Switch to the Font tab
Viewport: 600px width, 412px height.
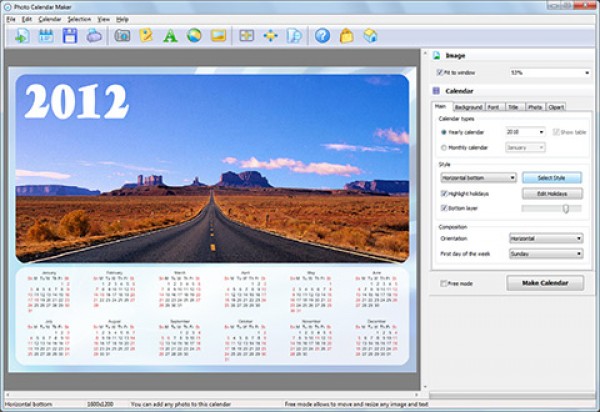pyautogui.click(x=494, y=107)
